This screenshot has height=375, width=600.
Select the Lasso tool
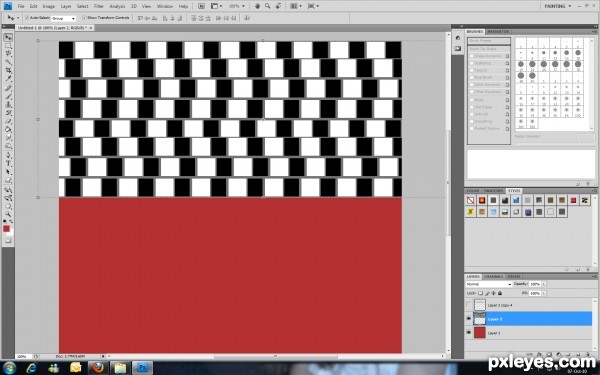point(8,54)
